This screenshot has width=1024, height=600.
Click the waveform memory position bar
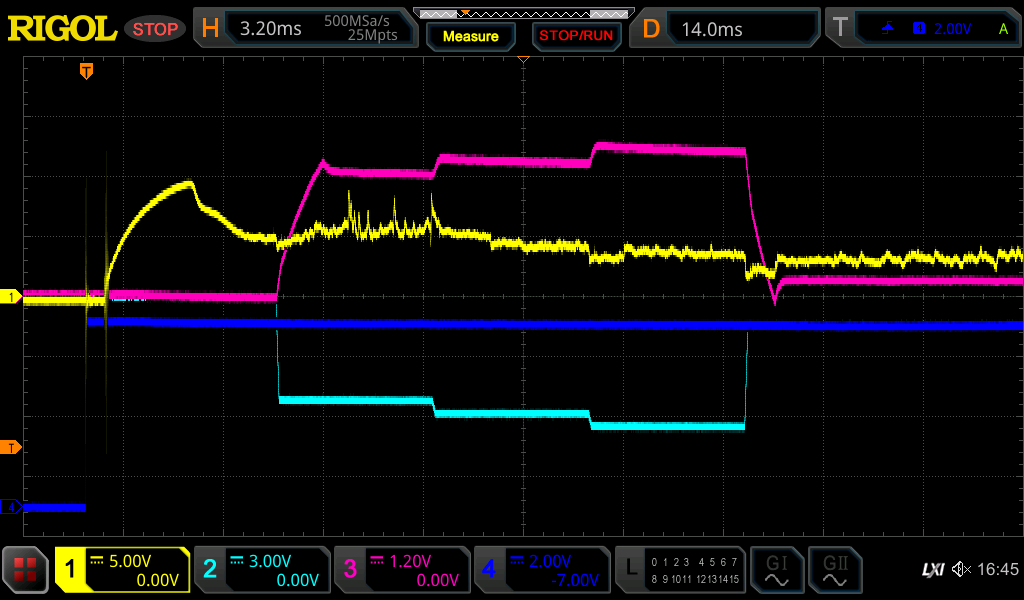pyautogui.click(x=522, y=13)
